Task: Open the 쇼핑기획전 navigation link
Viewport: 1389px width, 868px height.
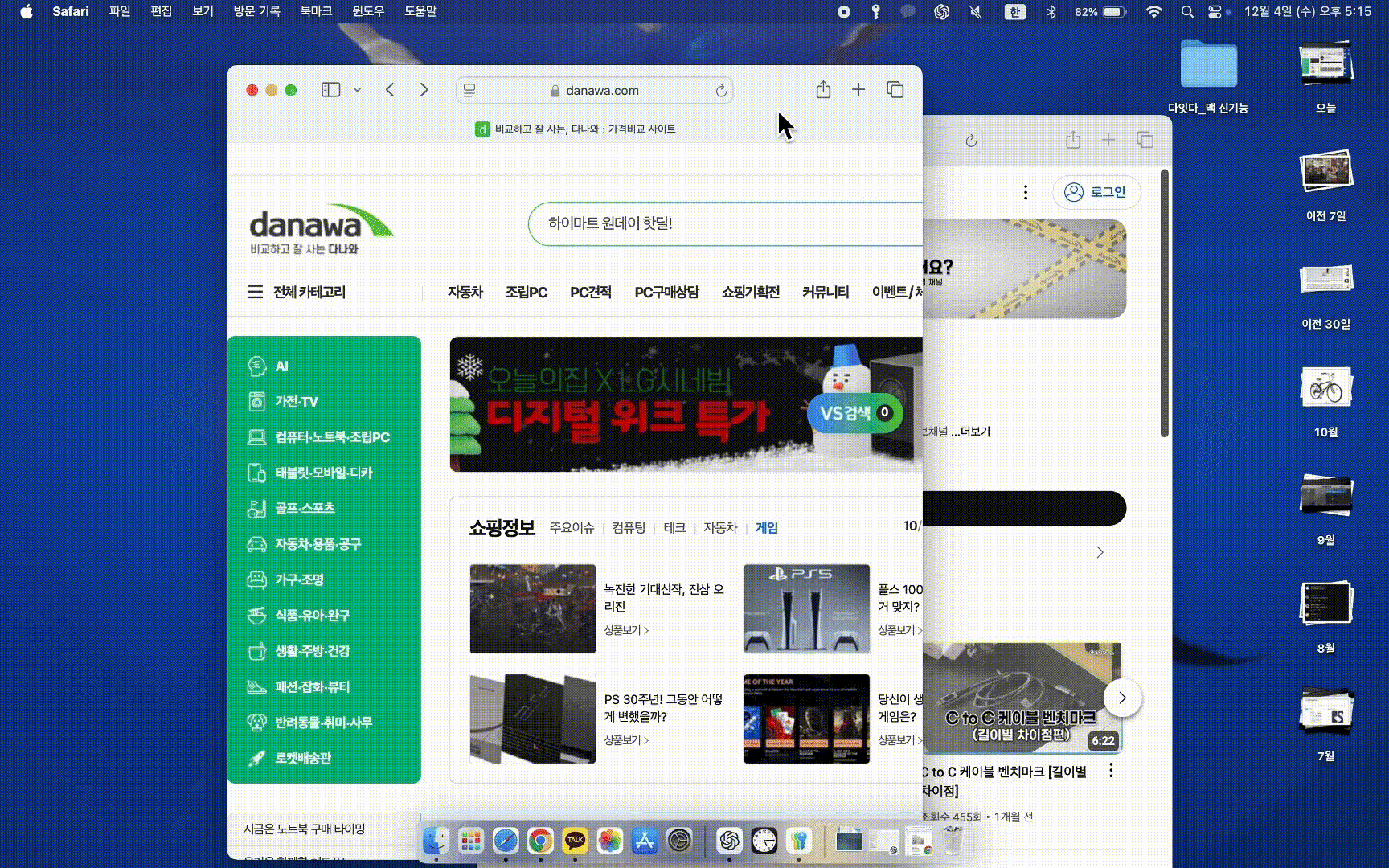Action: coord(751,292)
